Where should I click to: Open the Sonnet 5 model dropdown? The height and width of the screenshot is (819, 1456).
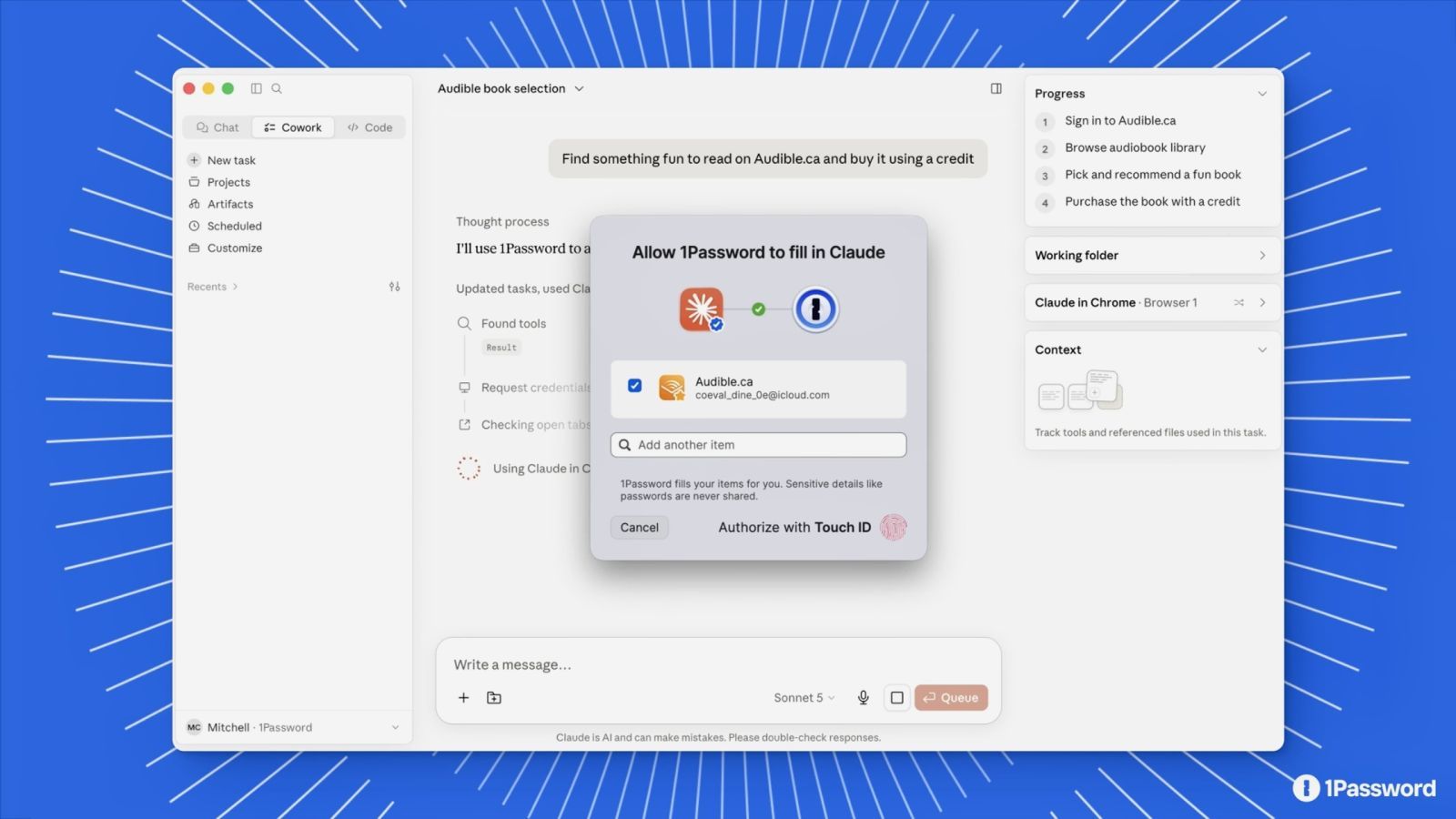pos(804,698)
